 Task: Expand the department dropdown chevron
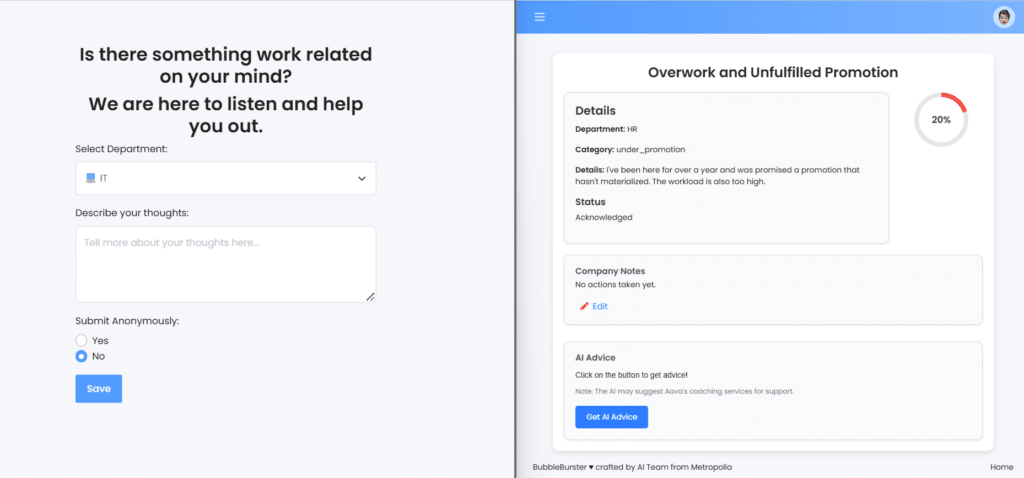coord(362,179)
